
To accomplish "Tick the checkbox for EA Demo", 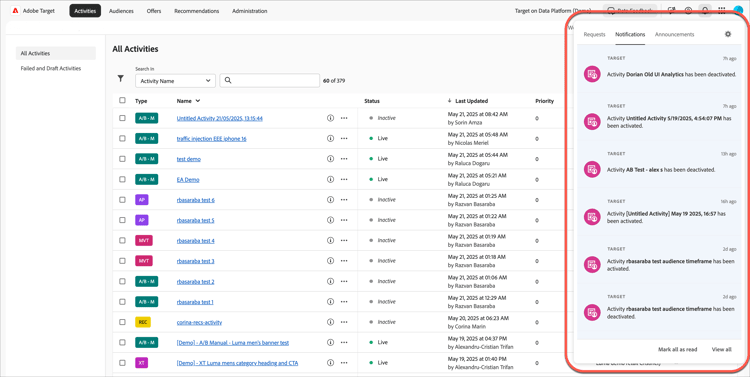I will click(x=122, y=179).
